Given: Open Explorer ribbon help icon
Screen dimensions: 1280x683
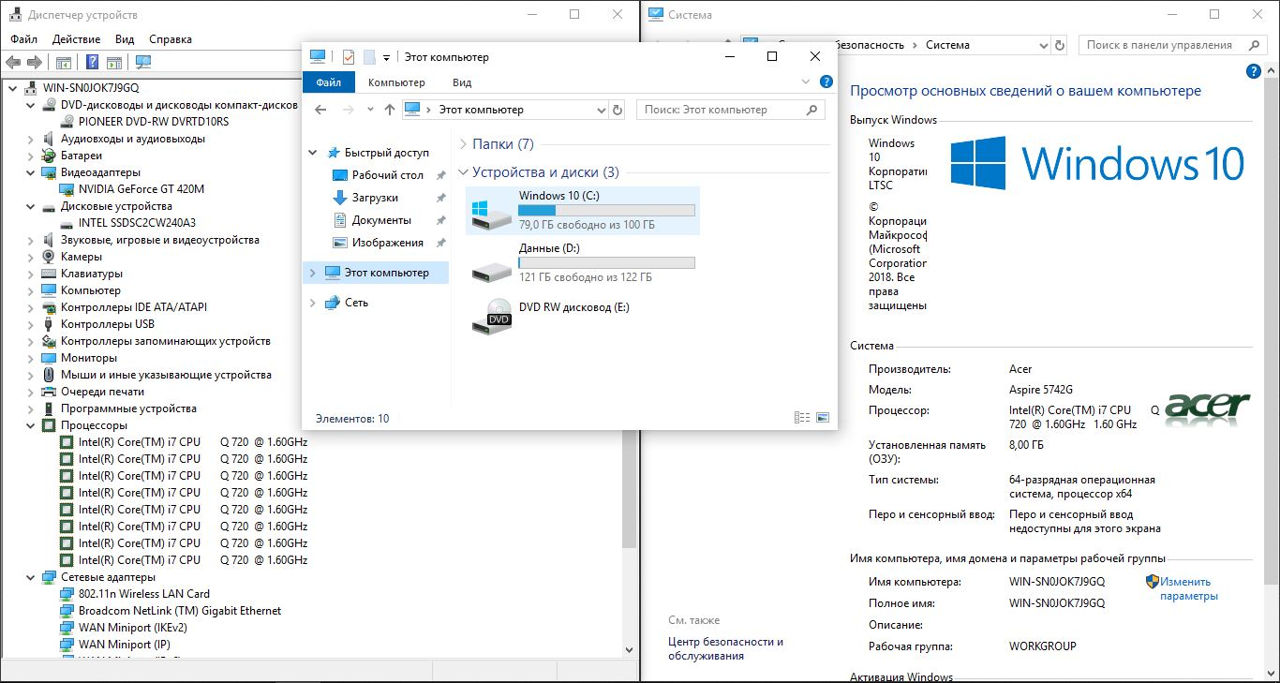Looking at the screenshot, I should (x=826, y=82).
